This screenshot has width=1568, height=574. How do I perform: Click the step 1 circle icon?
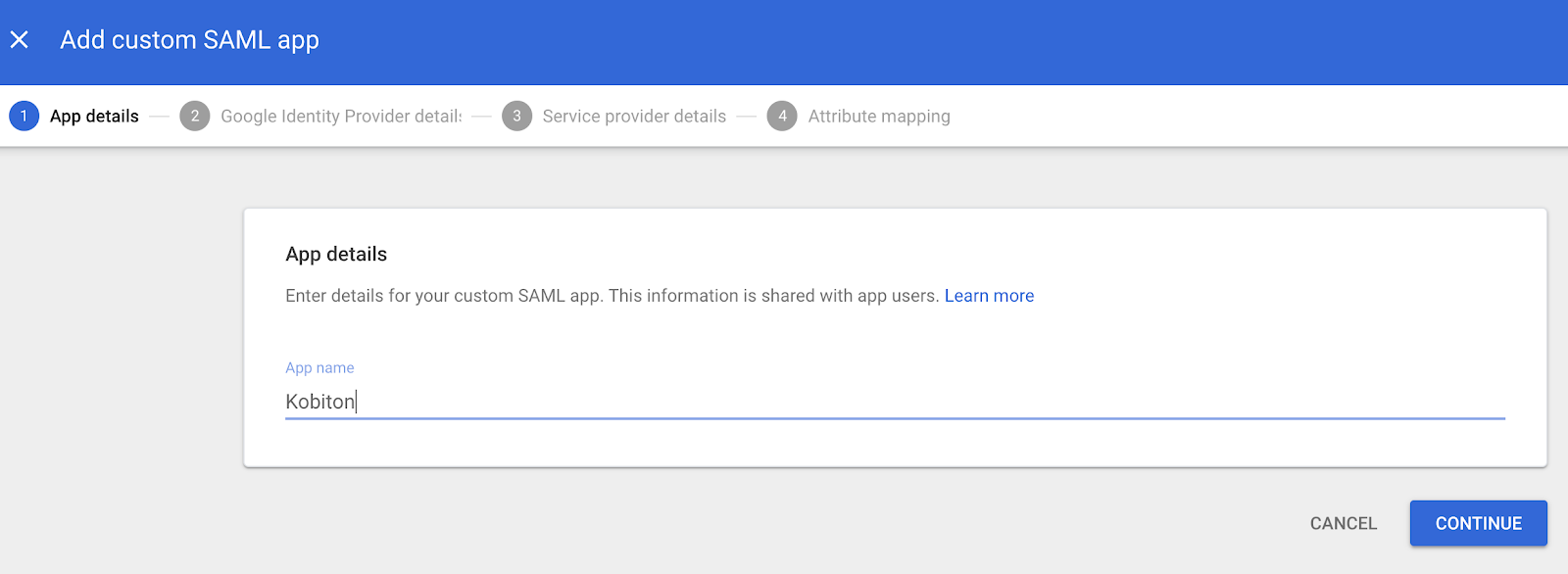pos(24,116)
